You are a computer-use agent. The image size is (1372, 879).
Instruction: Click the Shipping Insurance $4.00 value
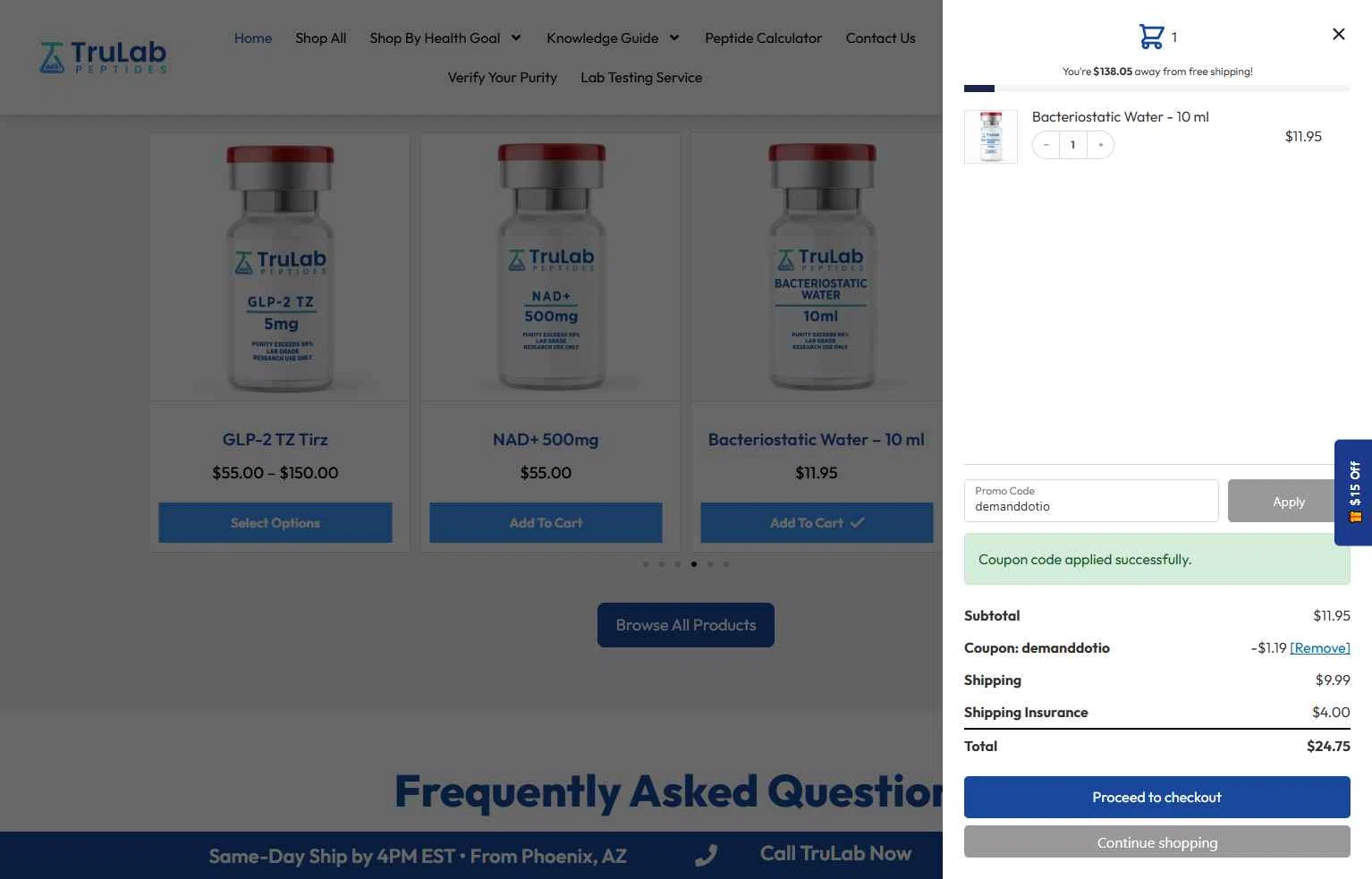point(1331,713)
